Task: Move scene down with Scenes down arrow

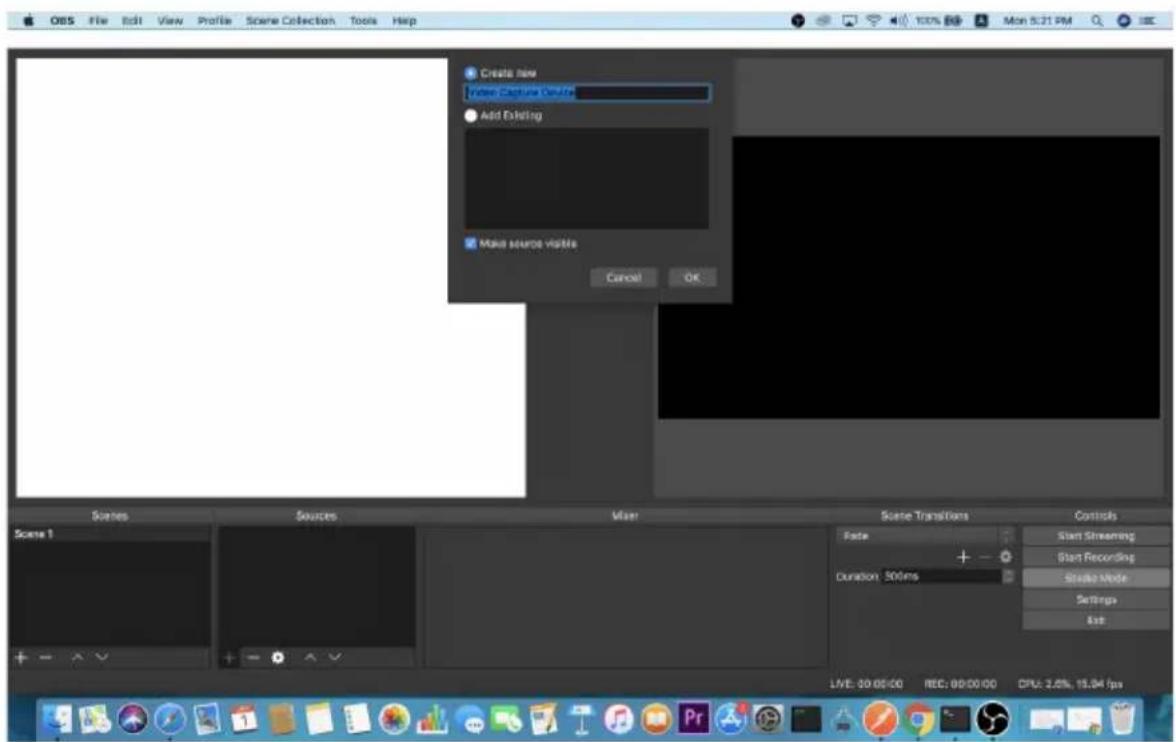Action: (x=102, y=657)
